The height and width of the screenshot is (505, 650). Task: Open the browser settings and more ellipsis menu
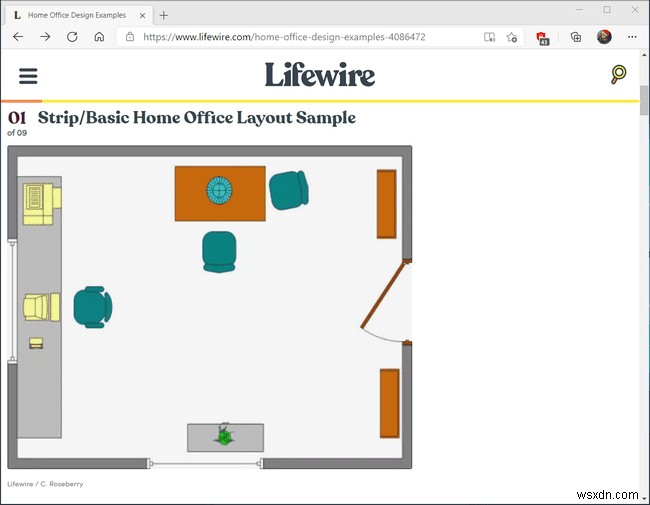click(632, 37)
